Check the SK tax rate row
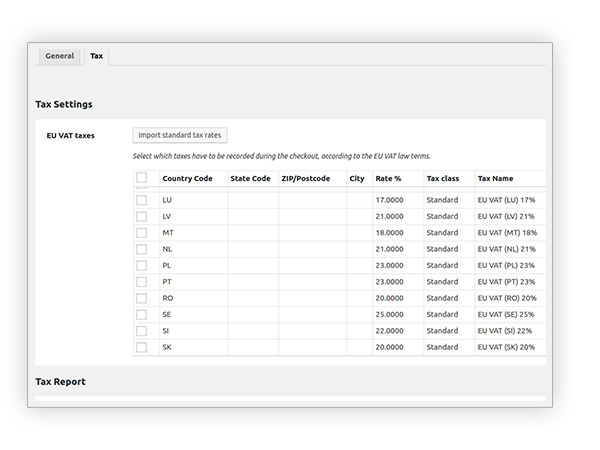The height and width of the screenshot is (450, 600). 142,347
